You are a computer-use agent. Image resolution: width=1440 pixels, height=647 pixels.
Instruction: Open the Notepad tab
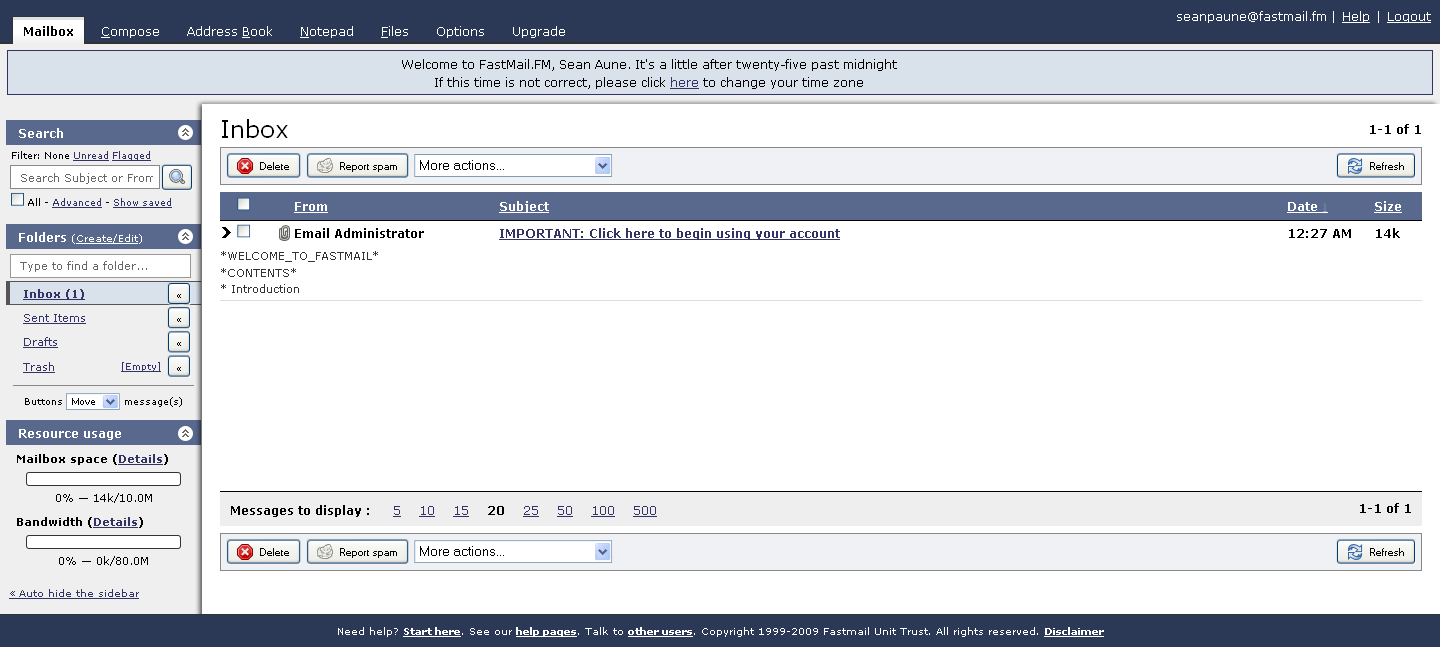[x=327, y=31]
